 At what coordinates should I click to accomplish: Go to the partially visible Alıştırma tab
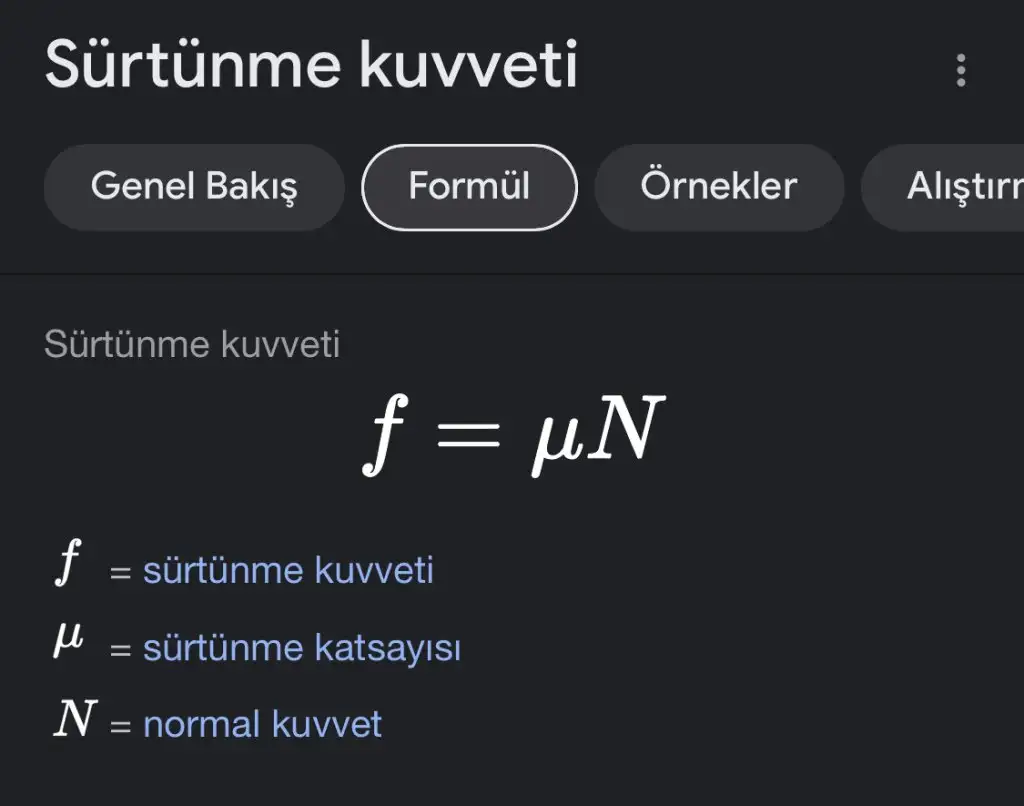pyautogui.click(x=943, y=187)
